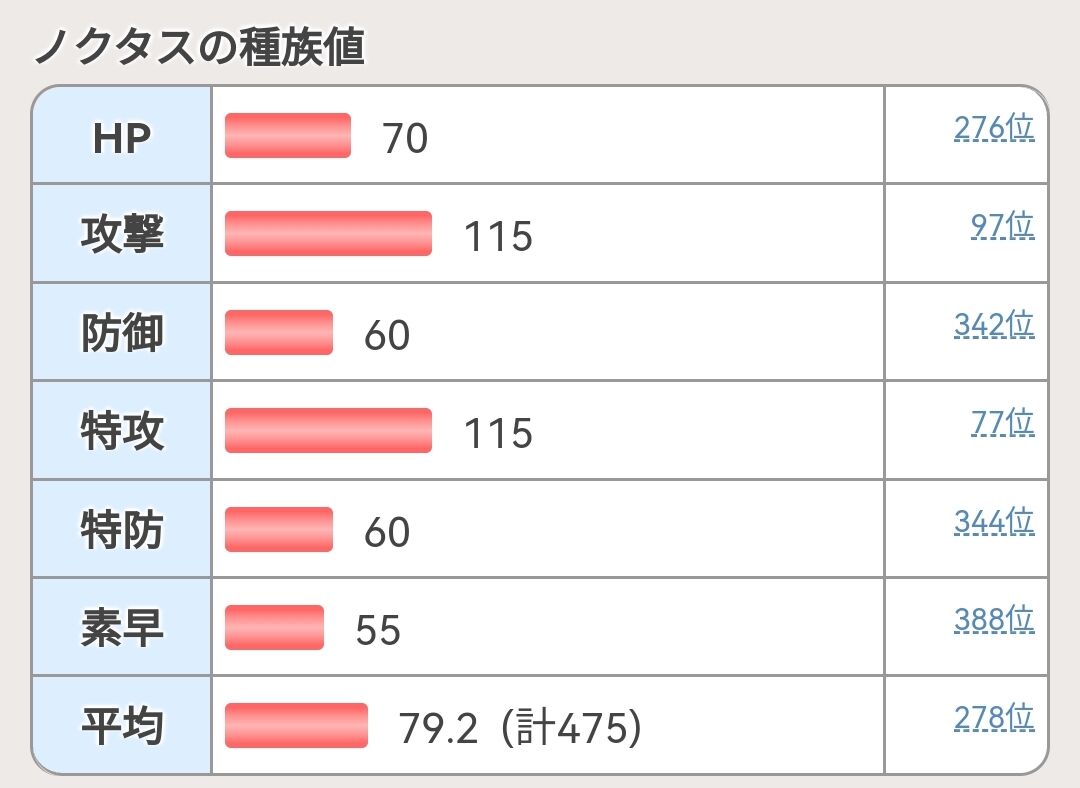1080x788 pixels.
Task: Open the 344位 special defense ranking link
Action: click(994, 521)
